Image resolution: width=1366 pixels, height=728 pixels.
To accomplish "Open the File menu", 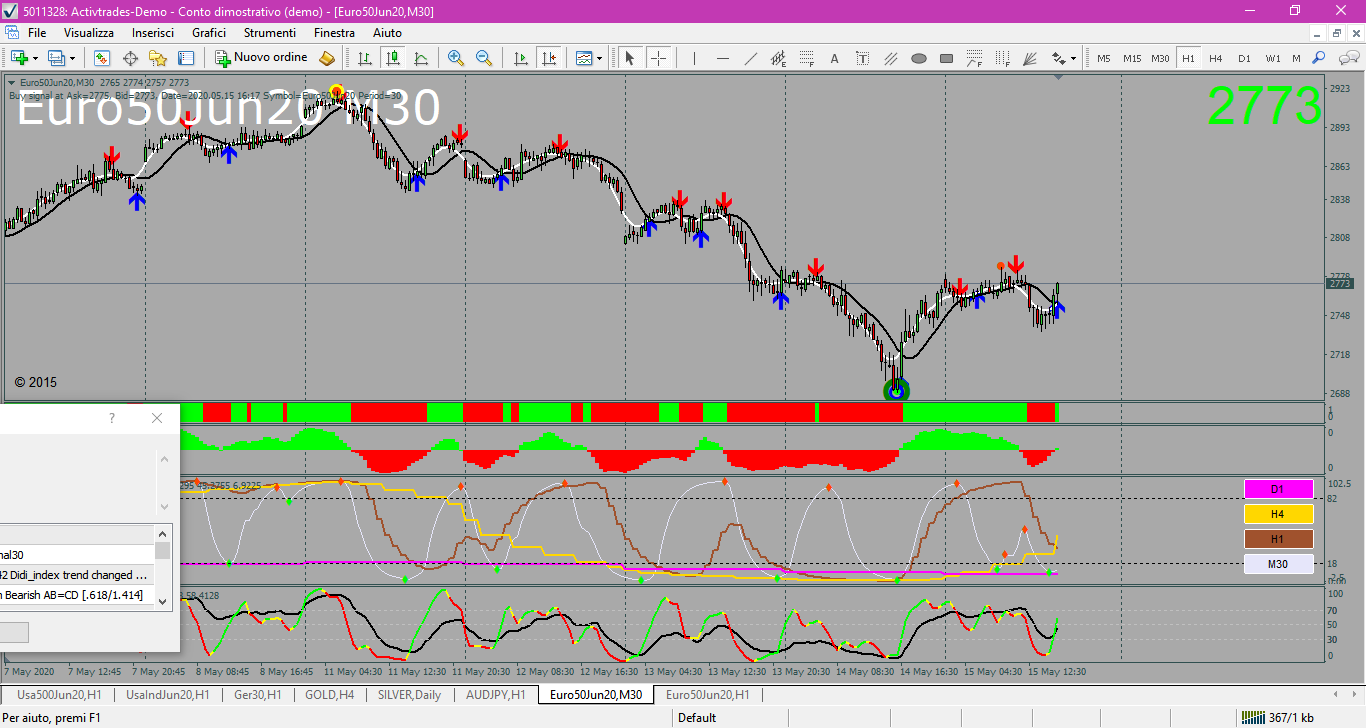I will click(37, 33).
